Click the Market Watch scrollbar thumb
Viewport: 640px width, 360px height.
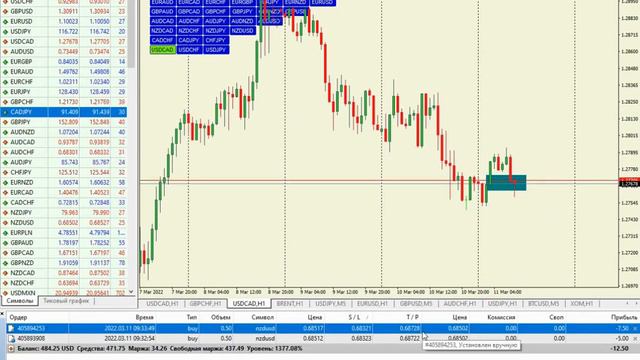point(131,33)
